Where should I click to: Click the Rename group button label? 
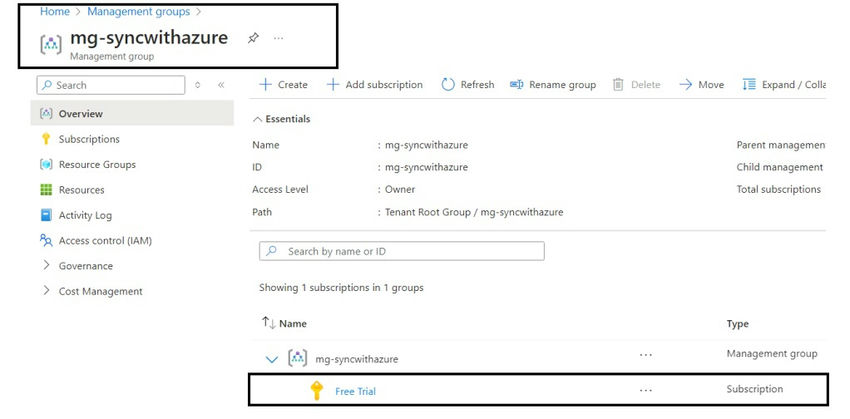(x=562, y=85)
